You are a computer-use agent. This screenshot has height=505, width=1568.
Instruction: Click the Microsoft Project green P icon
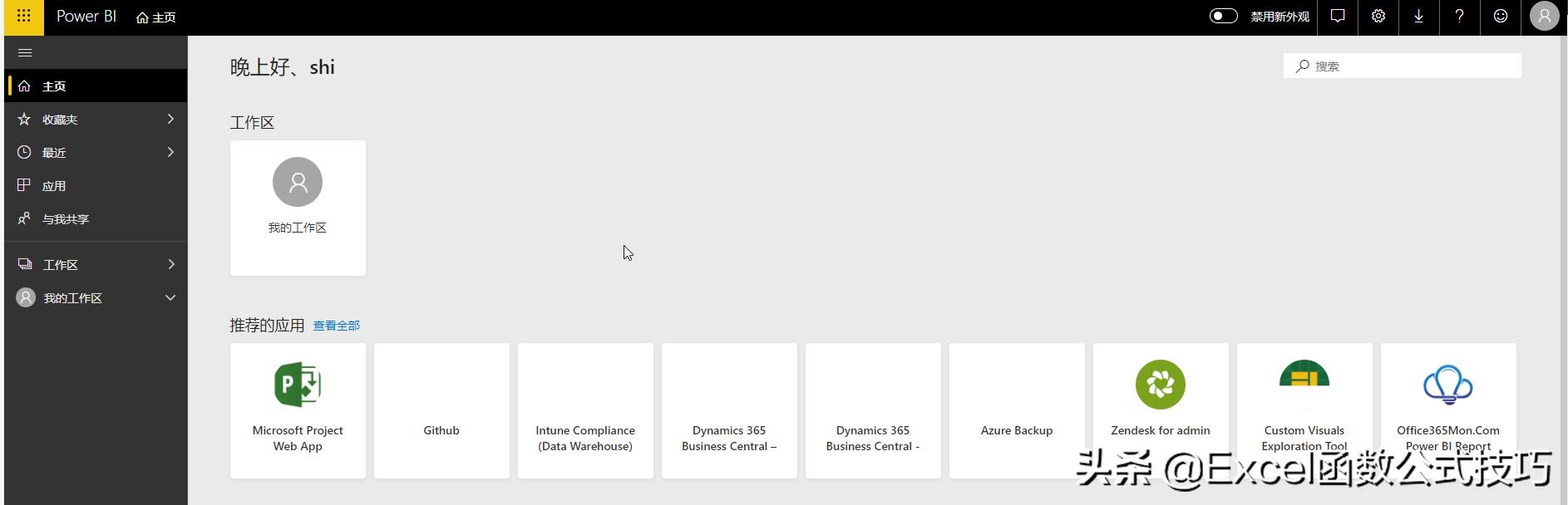click(298, 385)
